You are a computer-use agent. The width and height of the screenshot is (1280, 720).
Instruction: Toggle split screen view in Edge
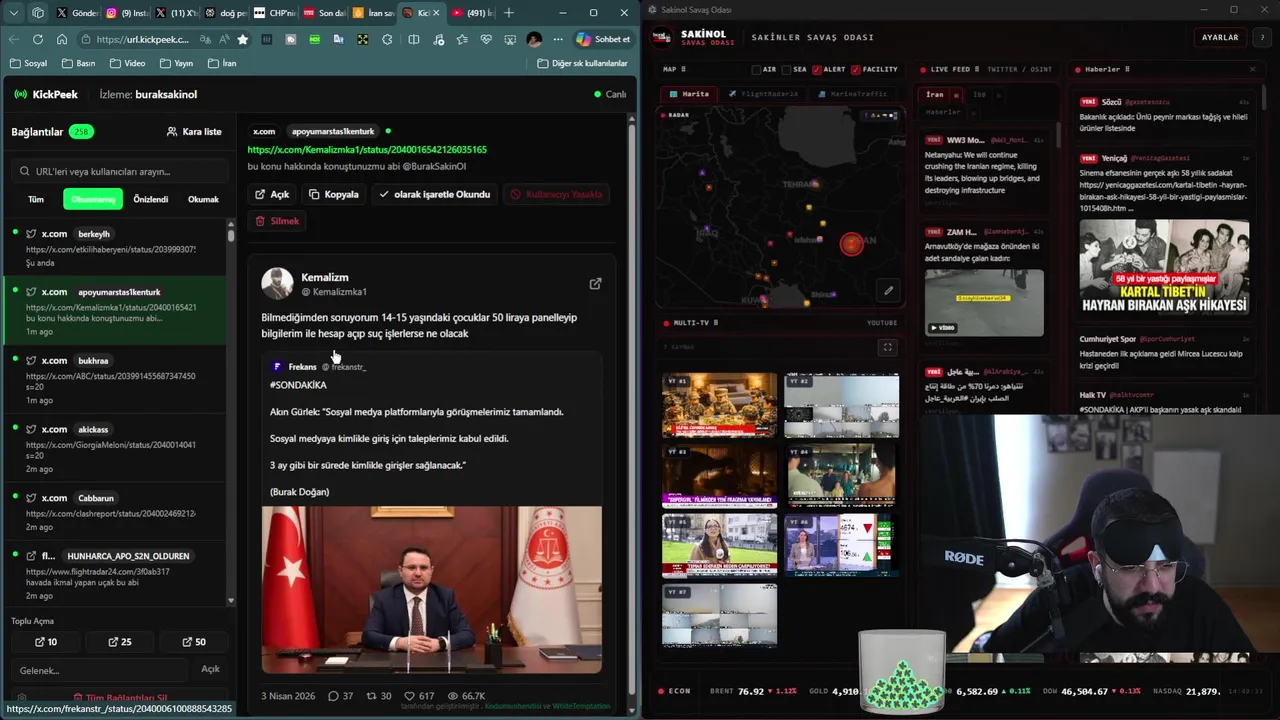[x=413, y=39]
